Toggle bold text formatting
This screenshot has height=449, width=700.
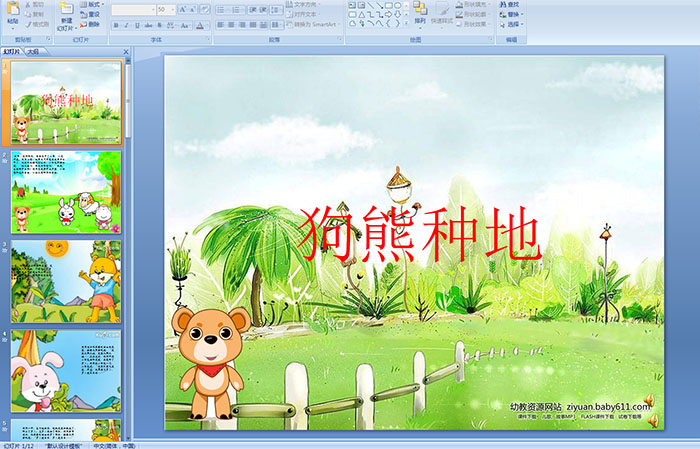tap(114, 24)
